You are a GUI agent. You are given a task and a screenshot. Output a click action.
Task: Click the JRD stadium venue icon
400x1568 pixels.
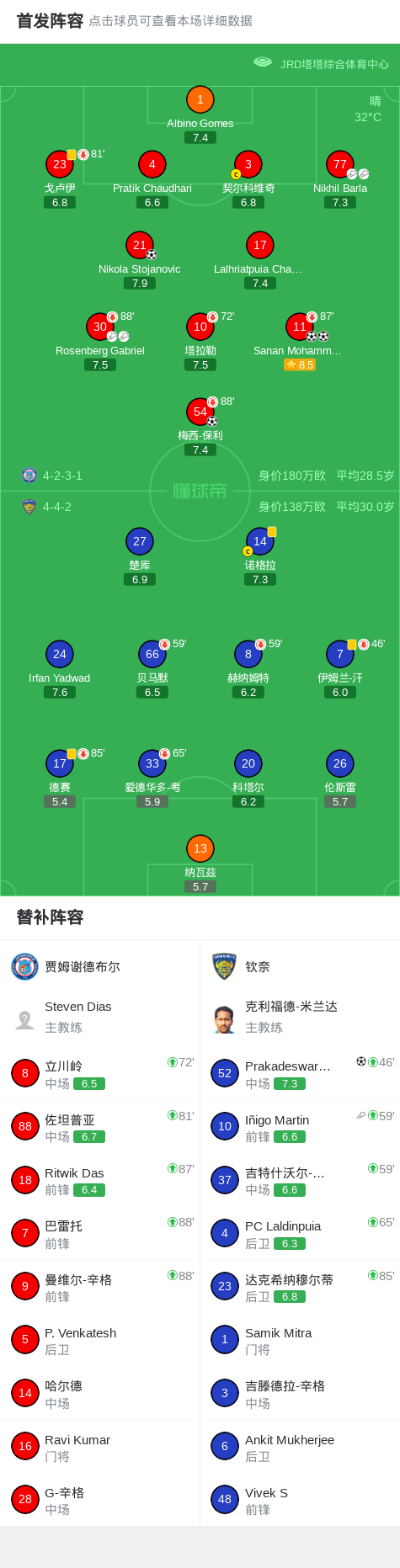[263, 62]
